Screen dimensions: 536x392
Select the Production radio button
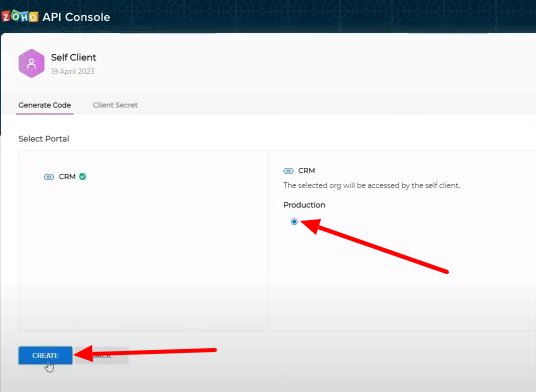tap(294, 222)
